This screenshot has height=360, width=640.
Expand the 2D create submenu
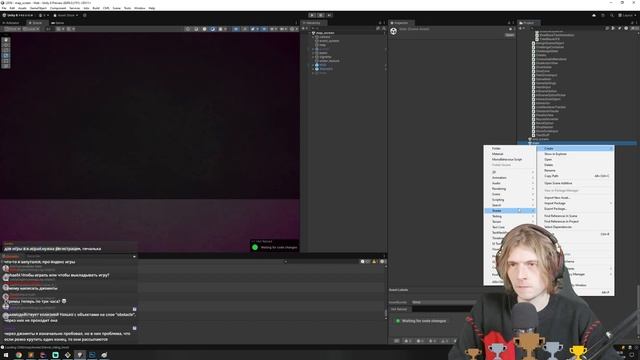509,172
